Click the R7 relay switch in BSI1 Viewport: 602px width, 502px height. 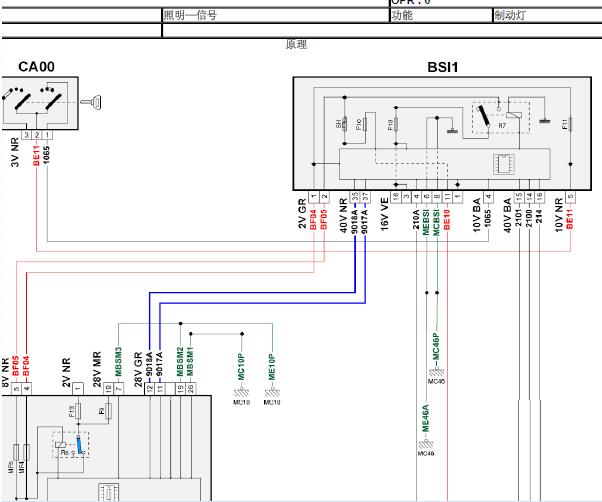click(483, 116)
